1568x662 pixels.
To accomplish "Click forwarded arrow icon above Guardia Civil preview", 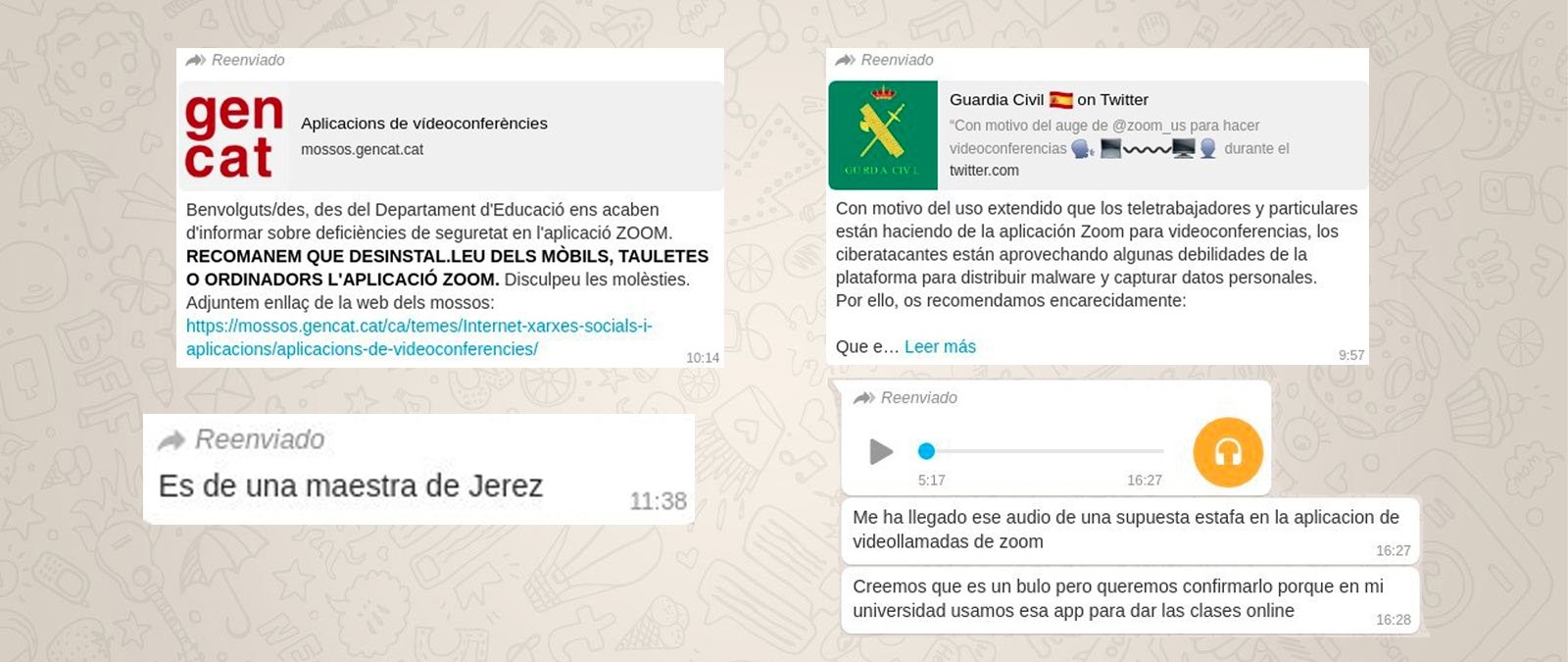I will point(845,60).
